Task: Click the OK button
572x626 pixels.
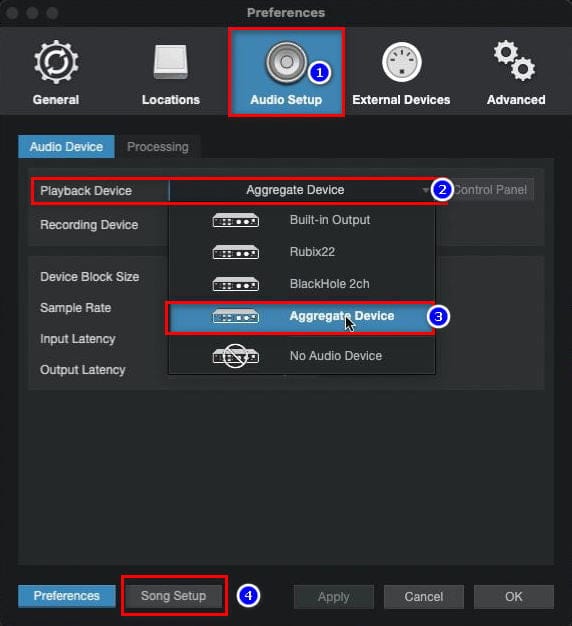Action: [x=514, y=596]
